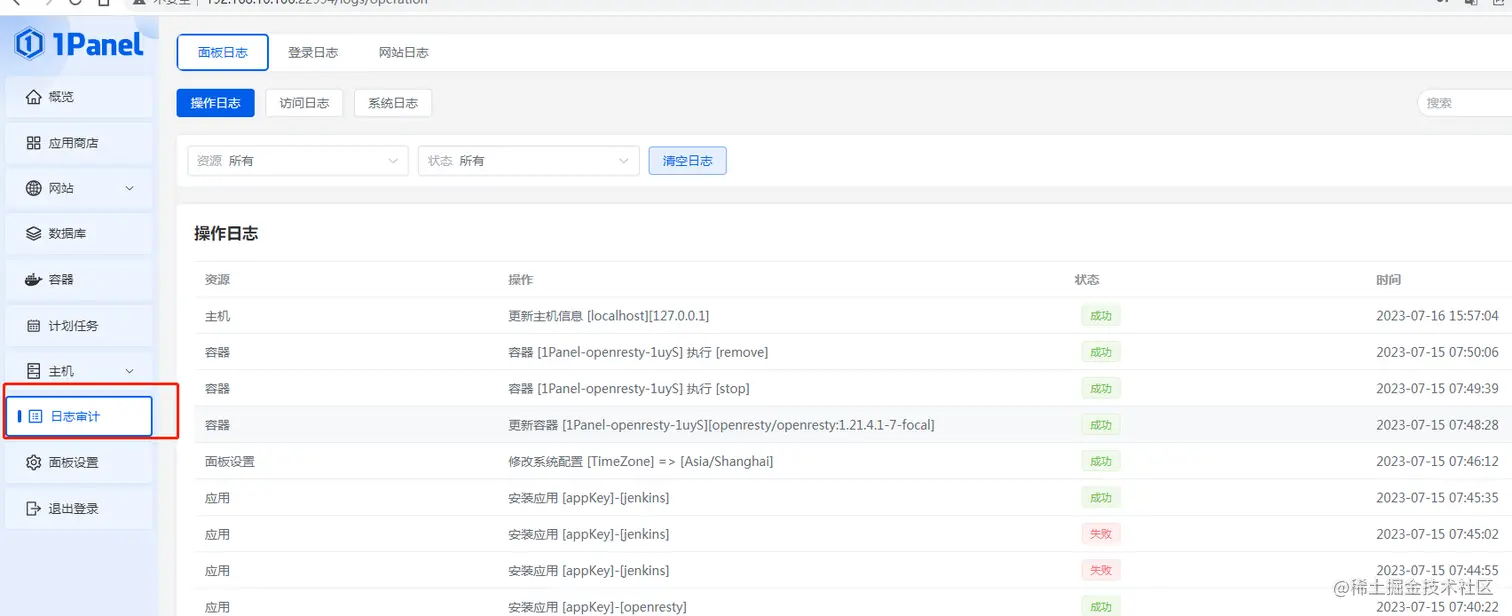Open 应用商店 menu item

[79, 143]
